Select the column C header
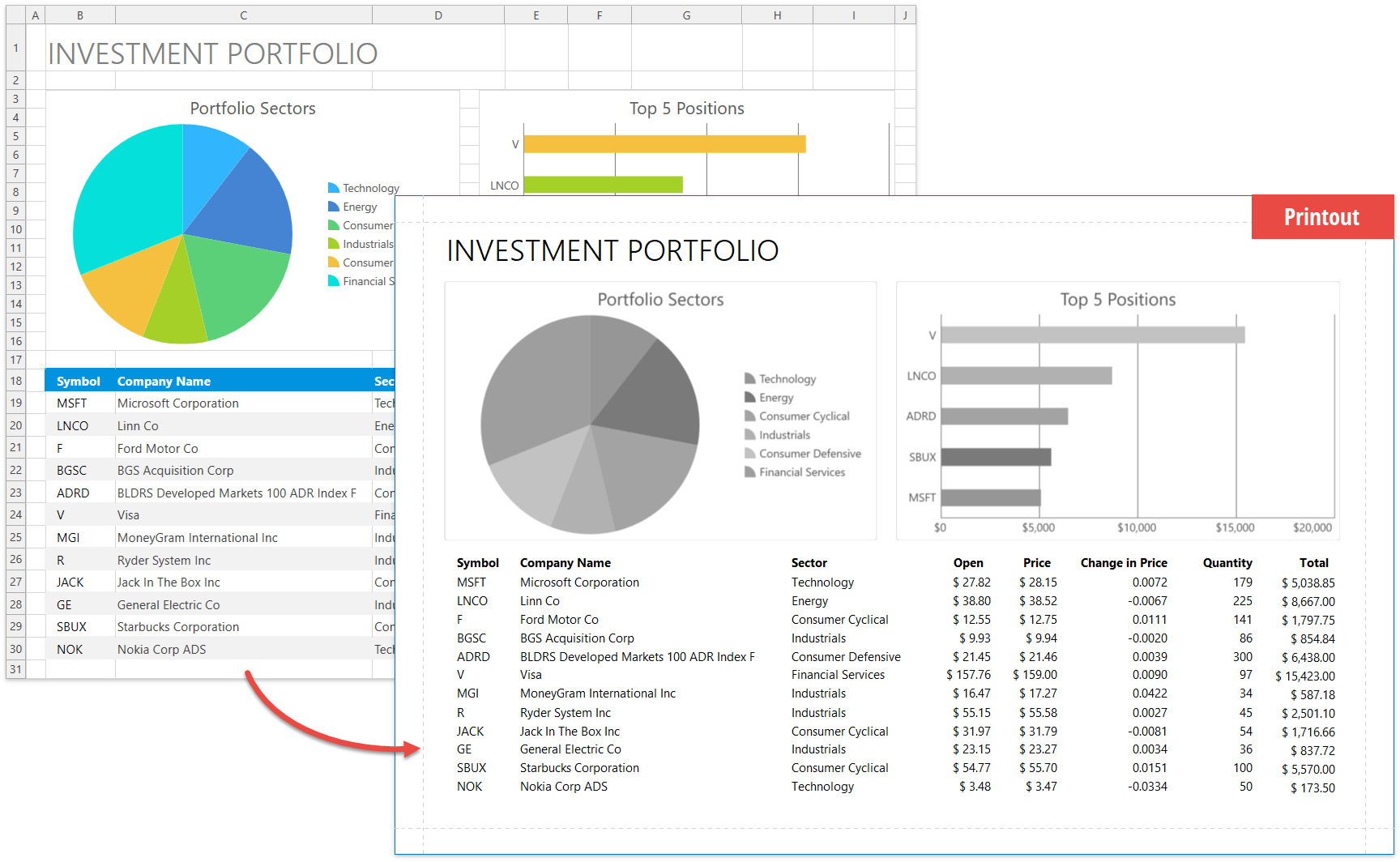This screenshot has width=1400, height=862. 243,15
